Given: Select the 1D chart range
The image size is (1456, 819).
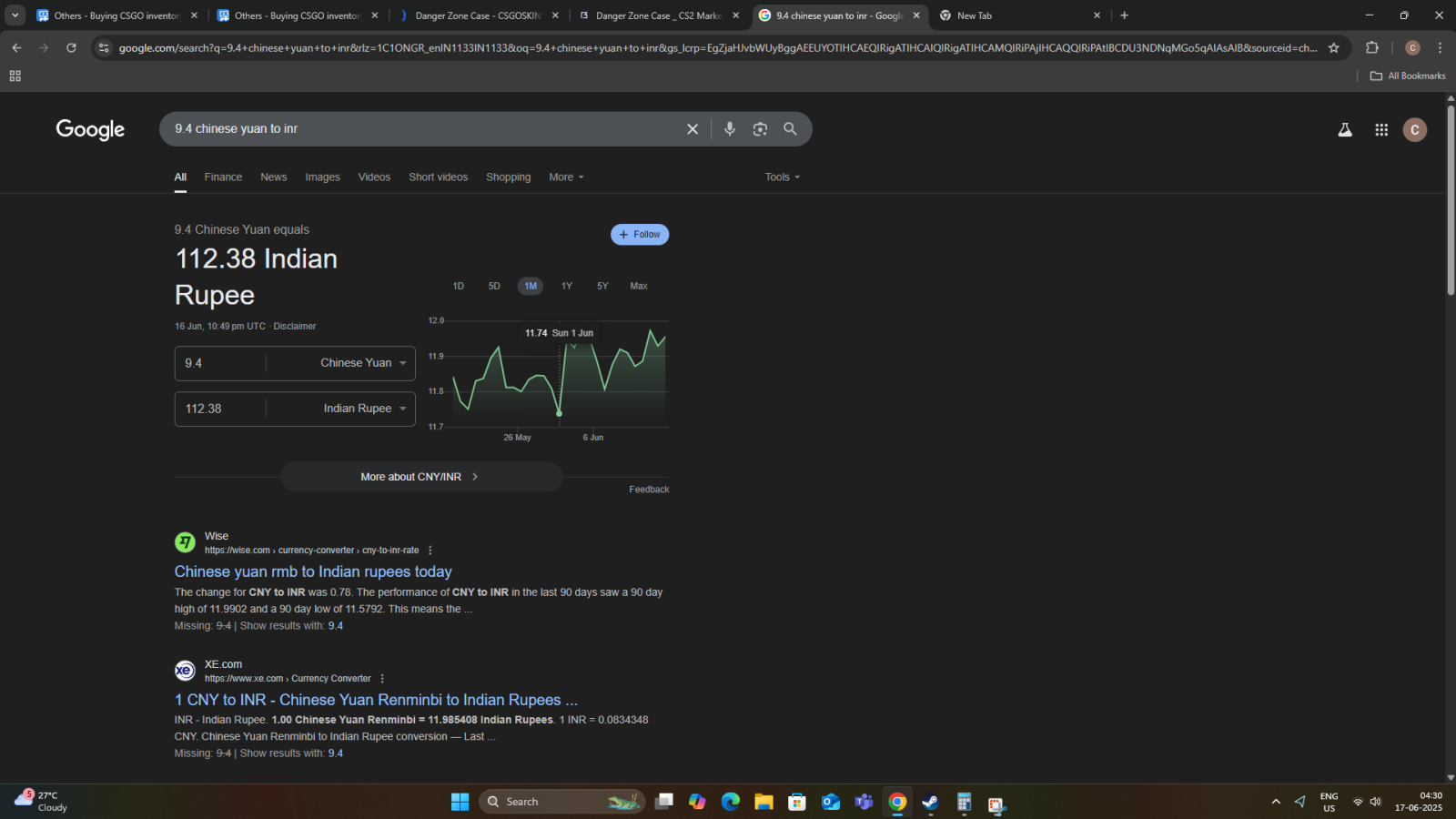Looking at the screenshot, I should pyautogui.click(x=459, y=287).
